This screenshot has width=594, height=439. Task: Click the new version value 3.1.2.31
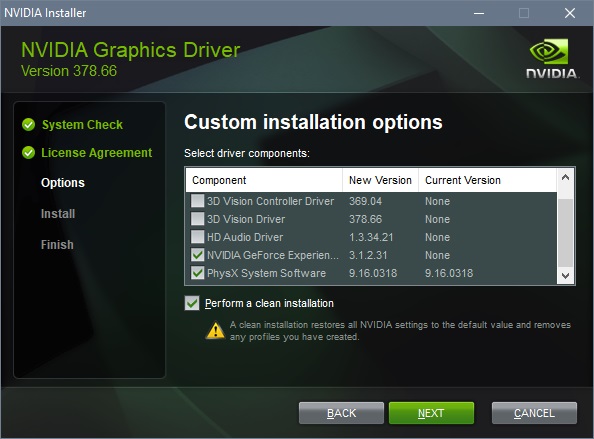pyautogui.click(x=368, y=255)
